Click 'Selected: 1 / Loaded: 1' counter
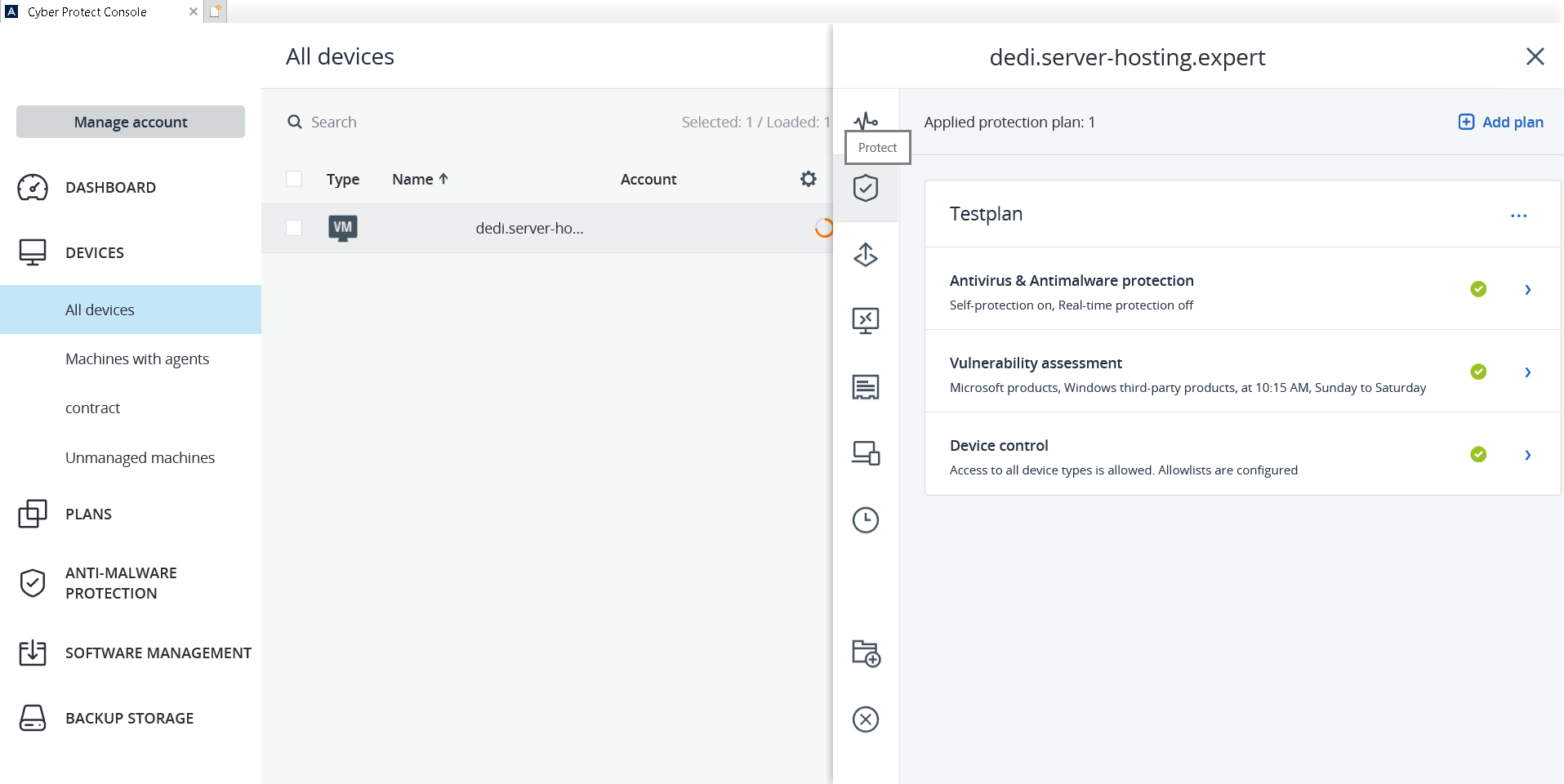Viewport: 1564px width, 784px height. click(x=755, y=122)
